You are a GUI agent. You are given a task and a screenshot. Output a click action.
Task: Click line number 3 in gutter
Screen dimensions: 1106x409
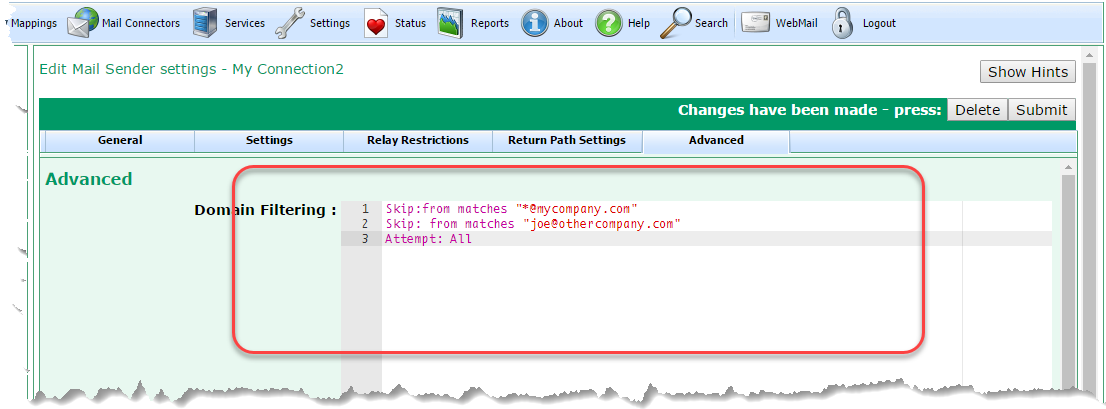click(x=365, y=239)
